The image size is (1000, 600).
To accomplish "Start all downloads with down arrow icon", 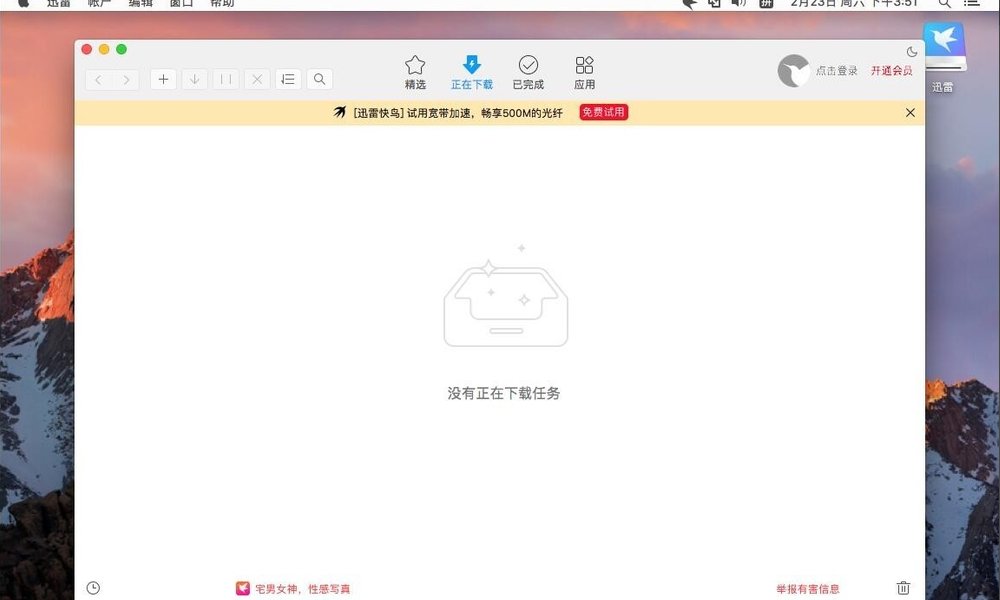I will pos(194,79).
